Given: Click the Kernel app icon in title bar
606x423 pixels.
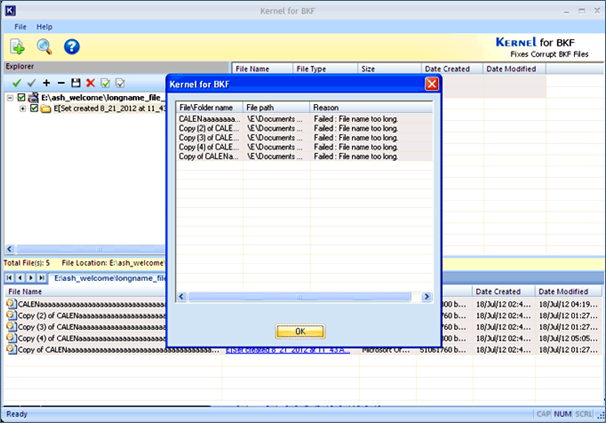Looking at the screenshot, I should 10,10.
